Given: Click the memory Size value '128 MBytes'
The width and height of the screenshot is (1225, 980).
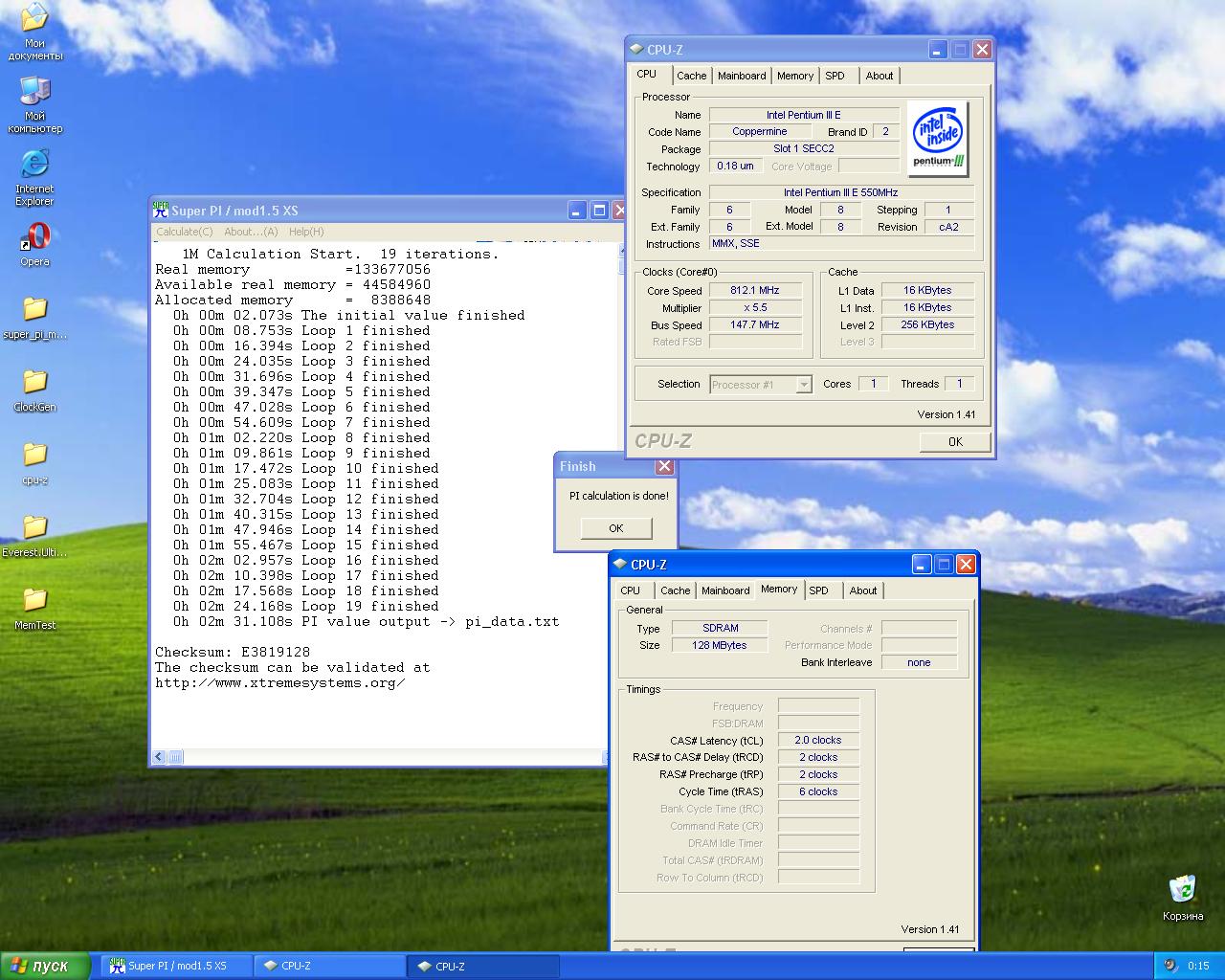Looking at the screenshot, I should (x=721, y=646).
